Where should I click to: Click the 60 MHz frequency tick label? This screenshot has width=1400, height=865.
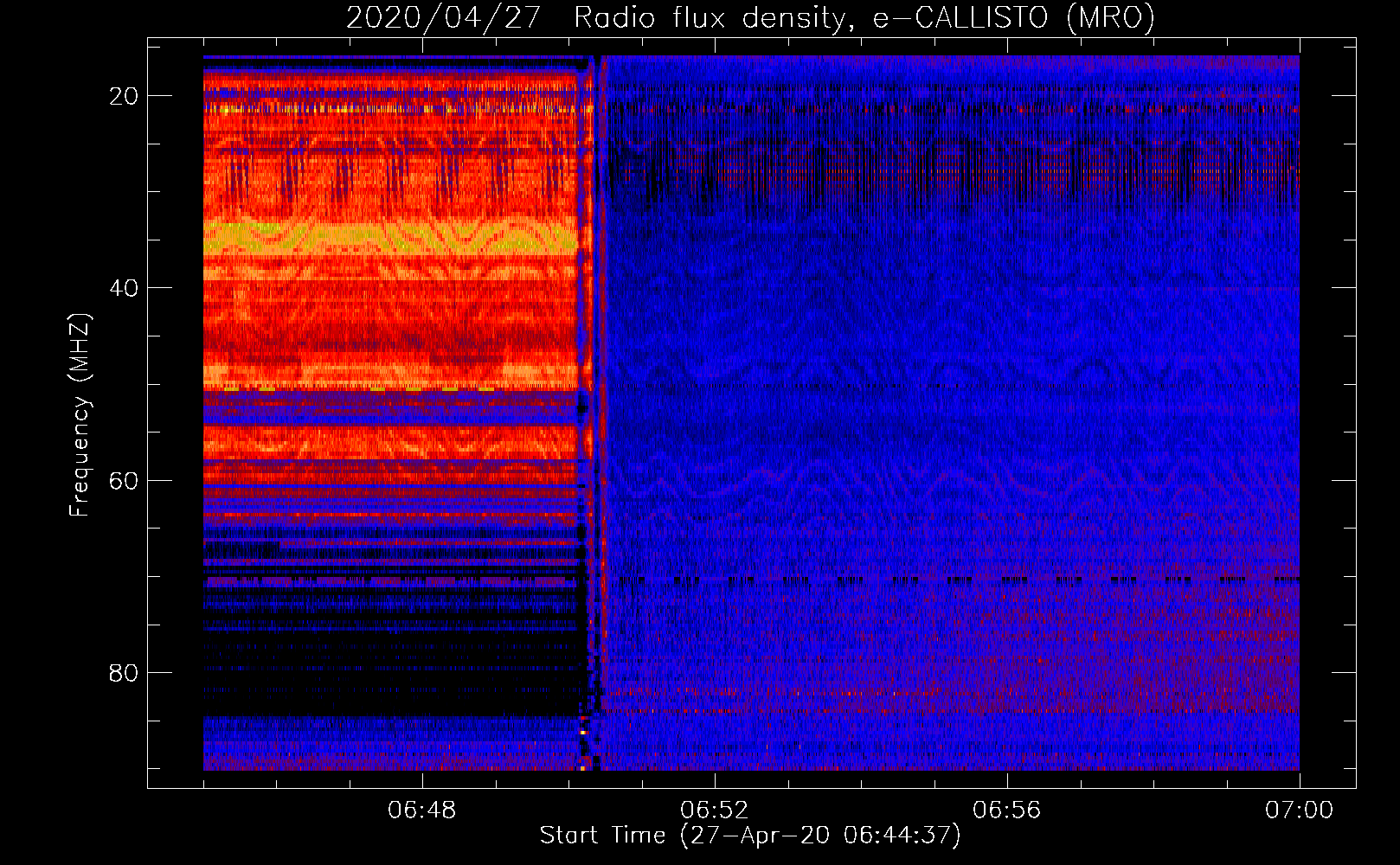point(124,481)
